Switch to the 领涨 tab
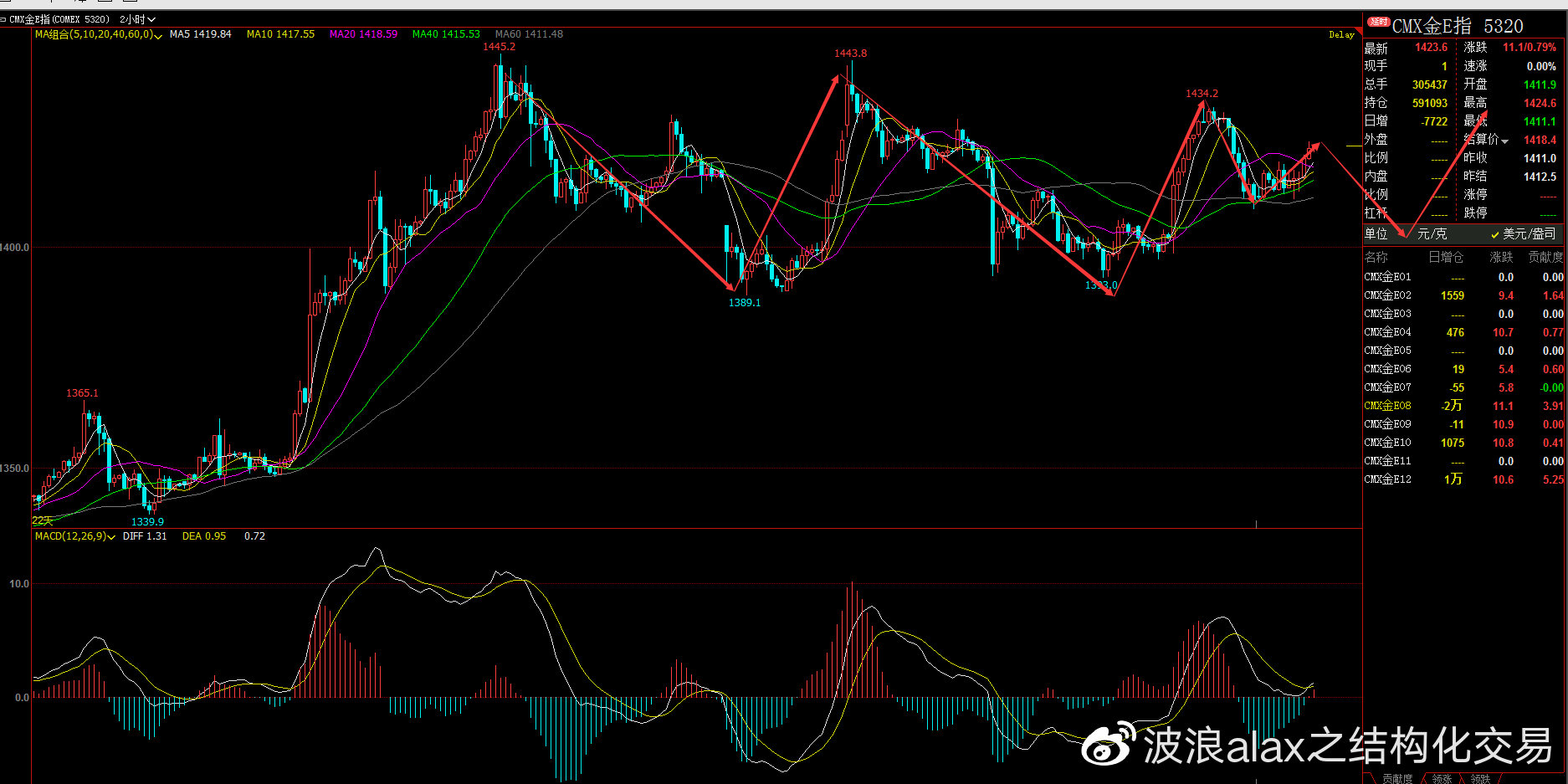 click(x=1442, y=778)
